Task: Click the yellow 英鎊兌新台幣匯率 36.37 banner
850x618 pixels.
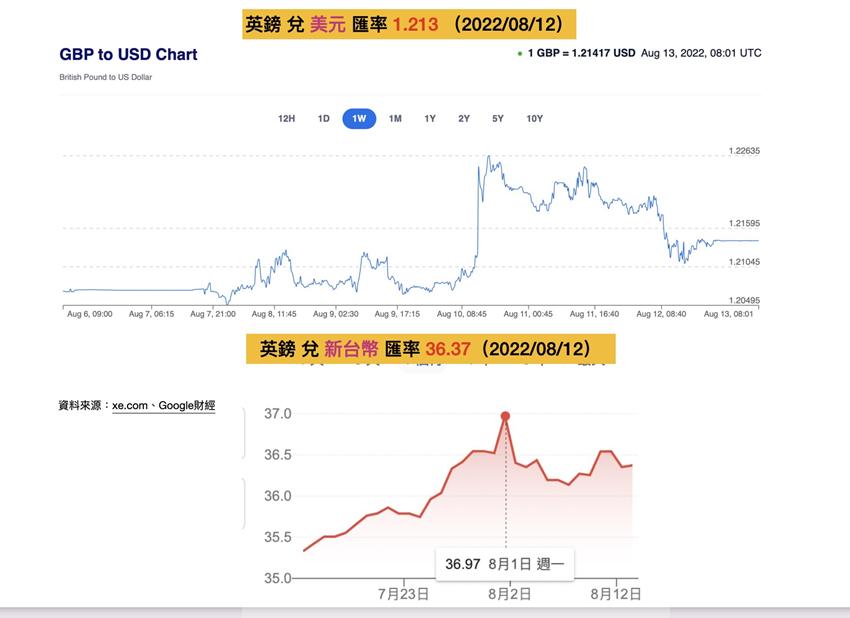Action: (430, 349)
